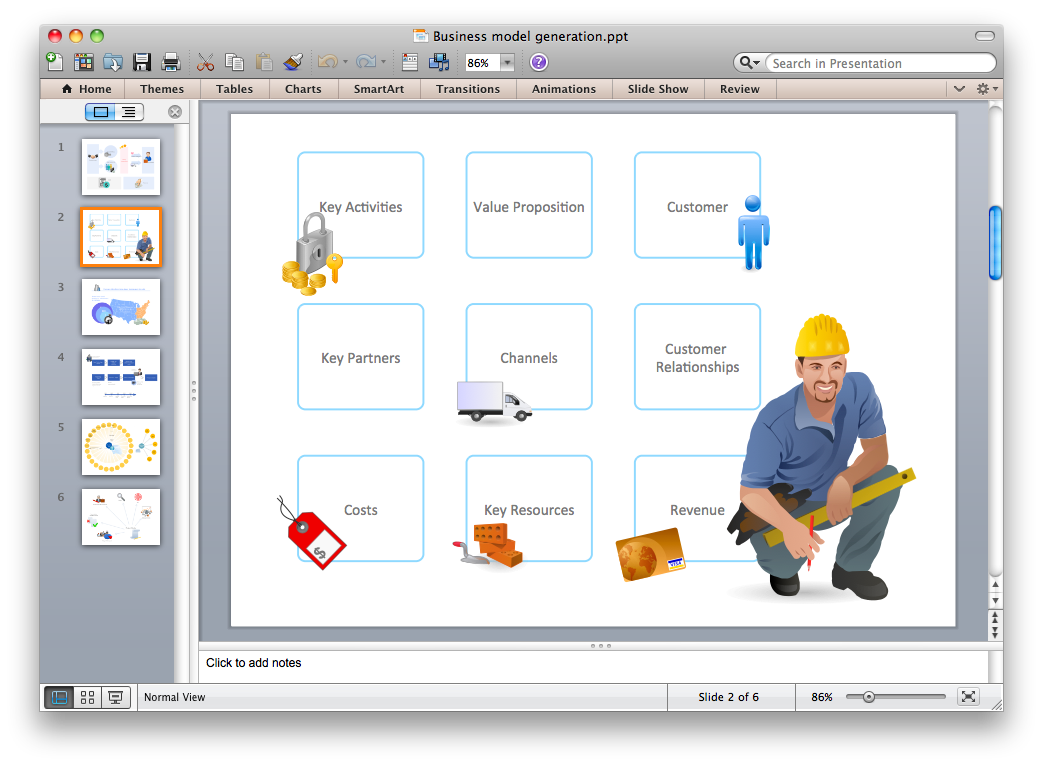Click the Cut scissors icon

coord(206,62)
